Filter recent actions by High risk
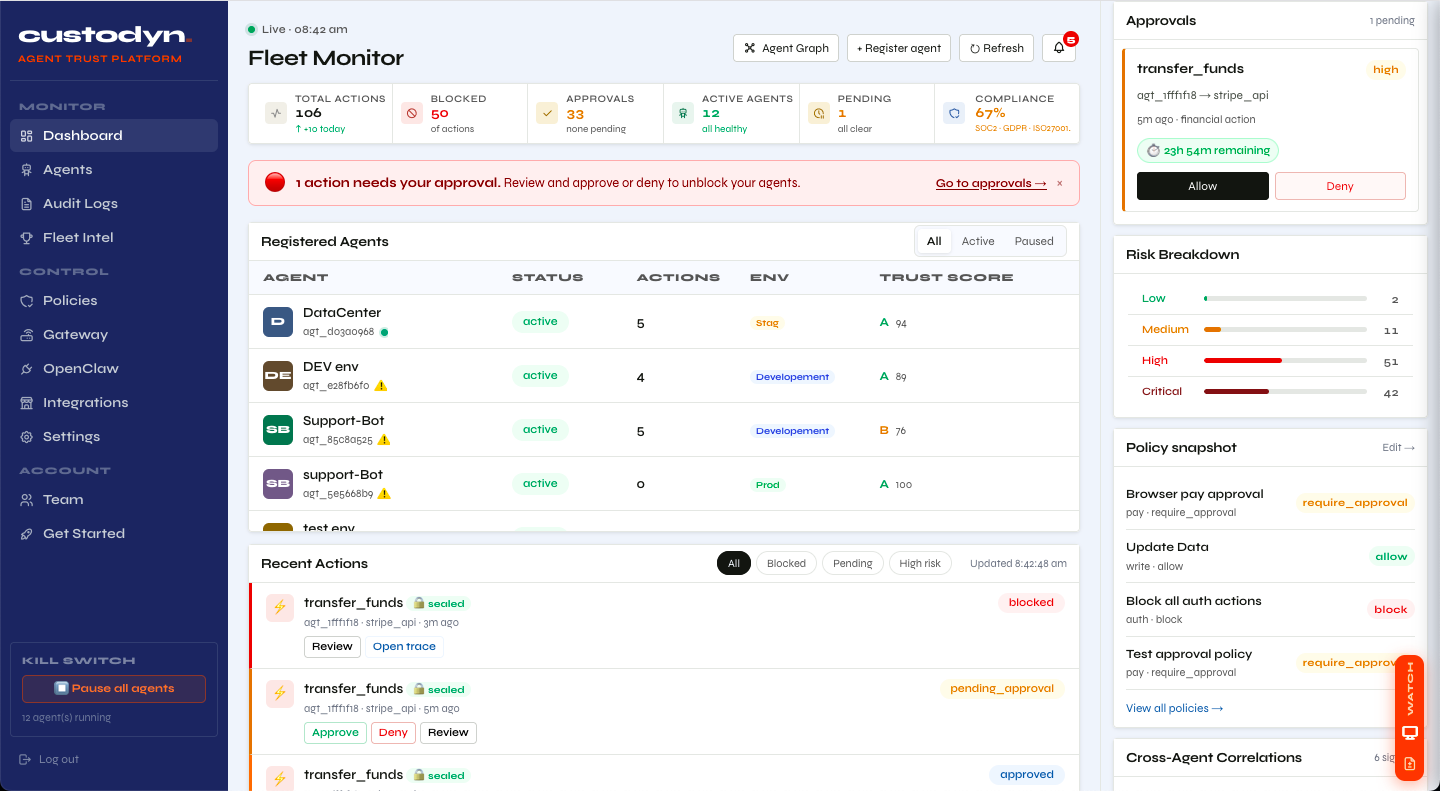Screen dimensions: 1440x791 pos(920,564)
